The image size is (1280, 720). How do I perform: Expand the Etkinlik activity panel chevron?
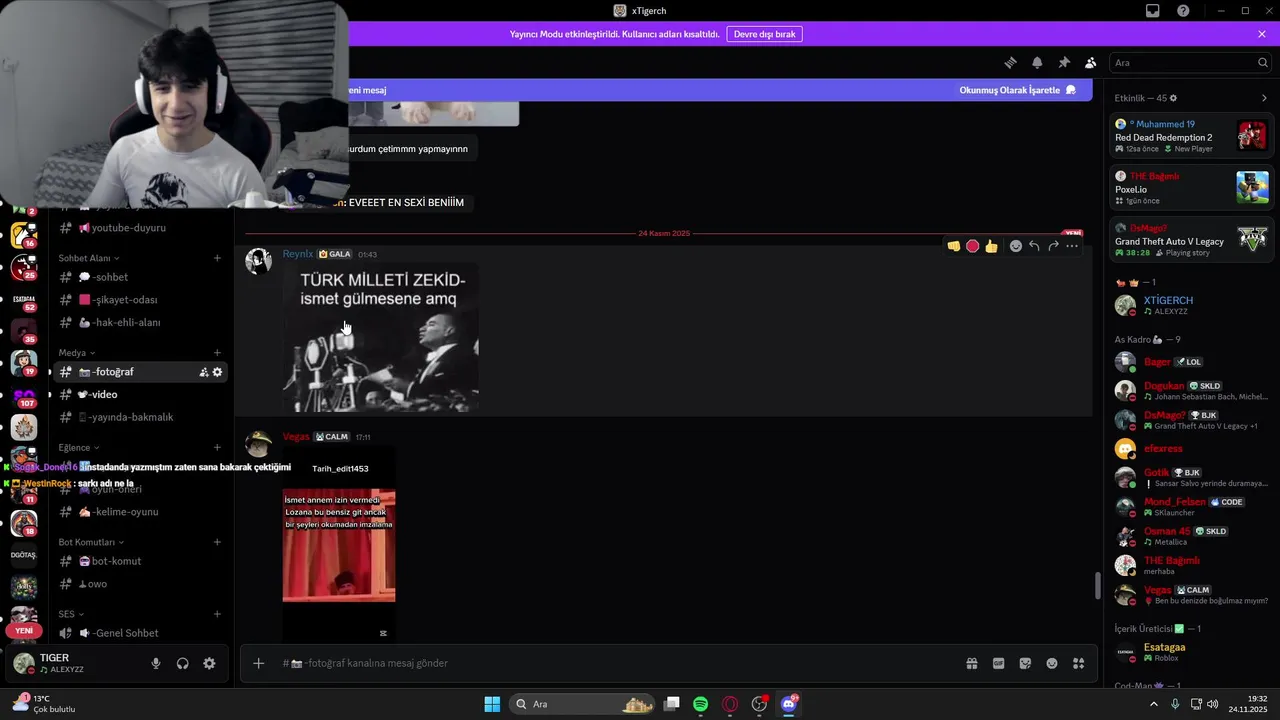pos(1264,98)
